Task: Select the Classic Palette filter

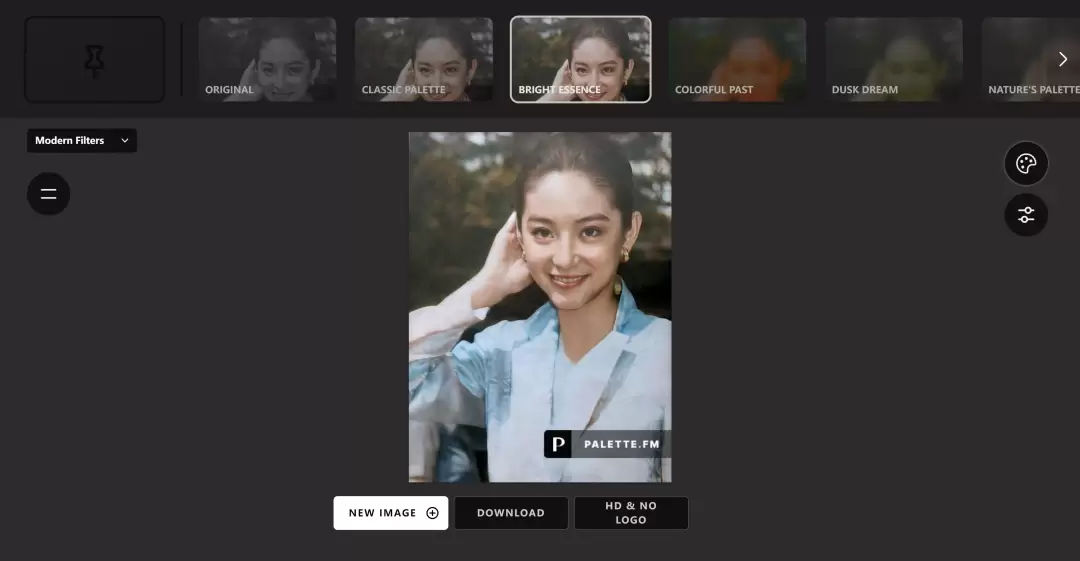Action: pyautogui.click(x=424, y=60)
